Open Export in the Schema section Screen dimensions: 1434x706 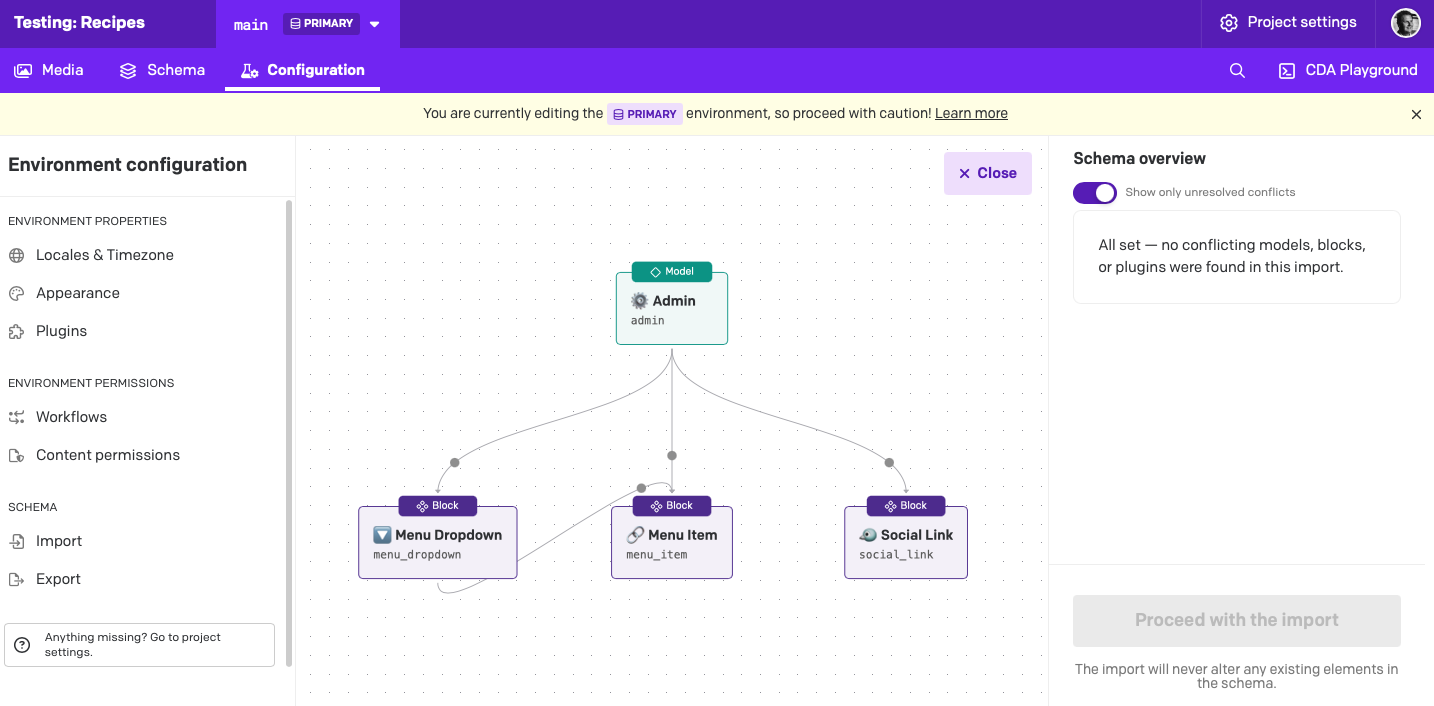tap(58, 579)
